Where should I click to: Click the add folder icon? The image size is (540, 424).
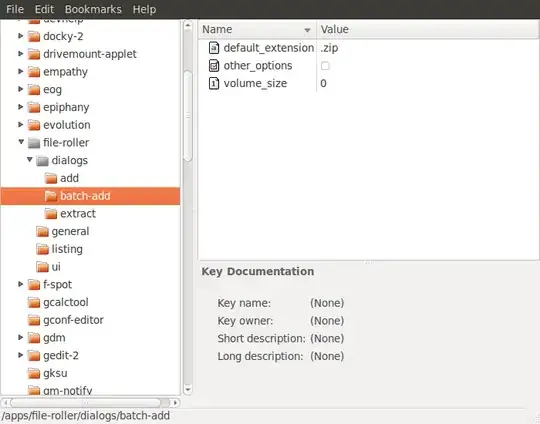[51, 178]
